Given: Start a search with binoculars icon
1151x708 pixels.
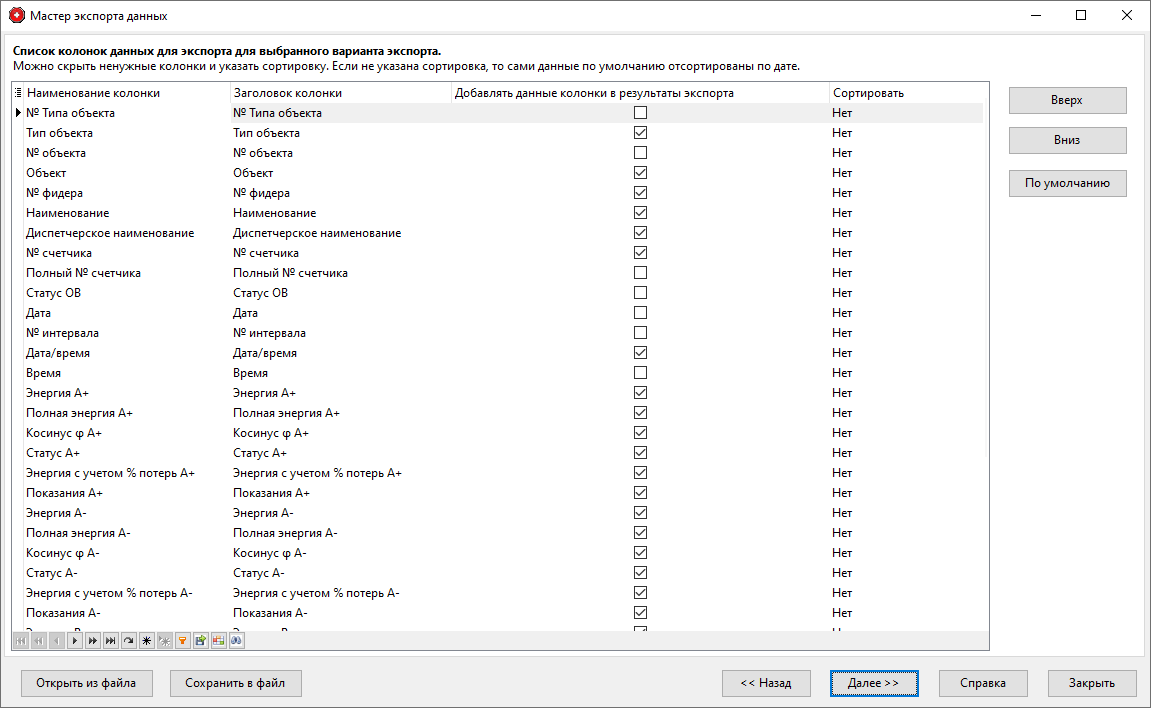Looking at the screenshot, I should pos(236,641).
